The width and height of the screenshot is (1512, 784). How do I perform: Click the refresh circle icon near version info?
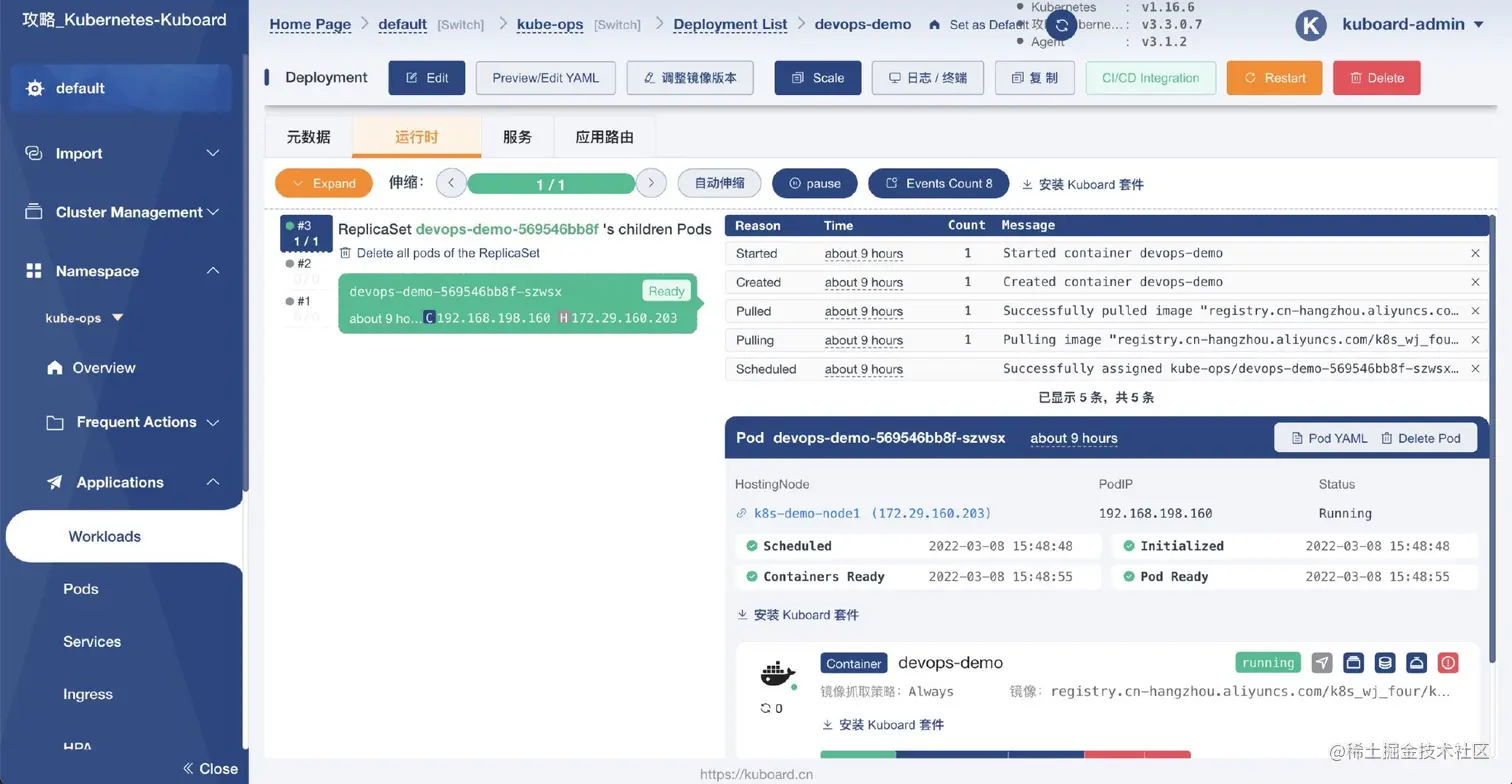pyautogui.click(x=1061, y=26)
